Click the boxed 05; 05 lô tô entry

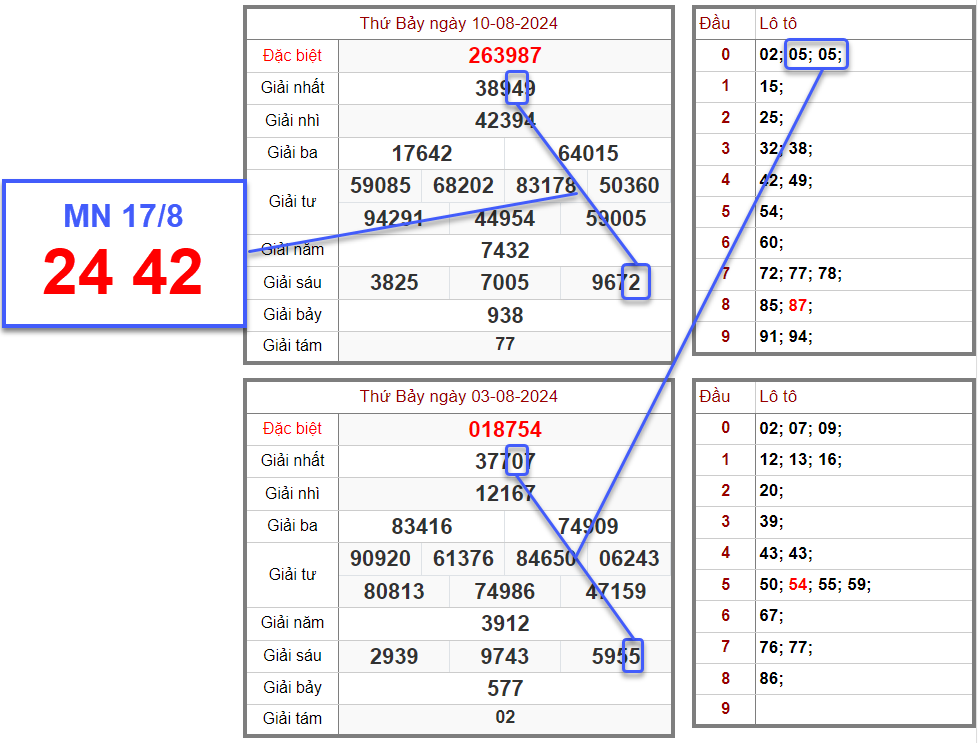click(816, 54)
